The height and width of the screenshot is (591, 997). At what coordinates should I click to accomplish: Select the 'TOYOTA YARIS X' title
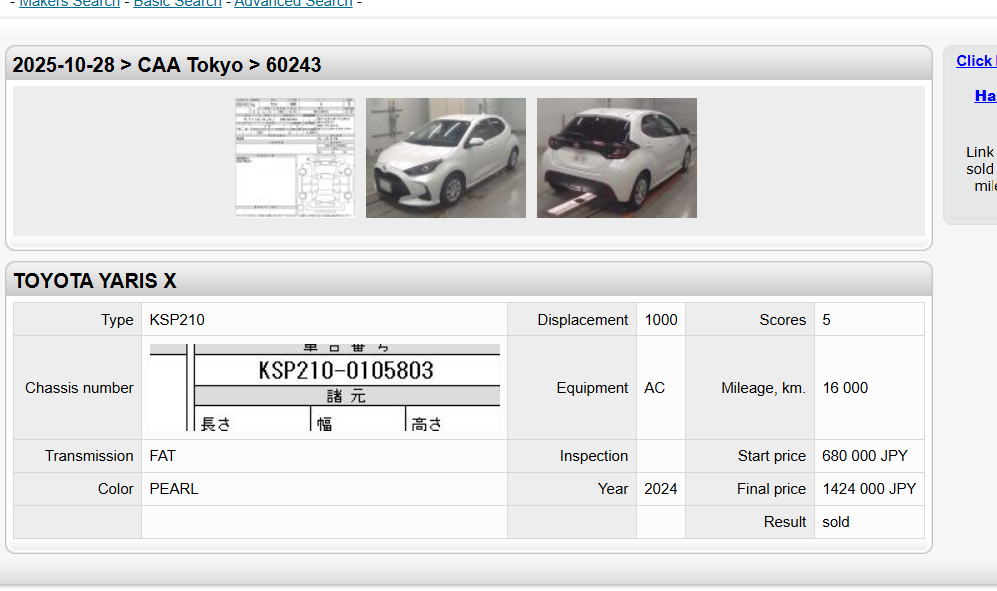95,281
